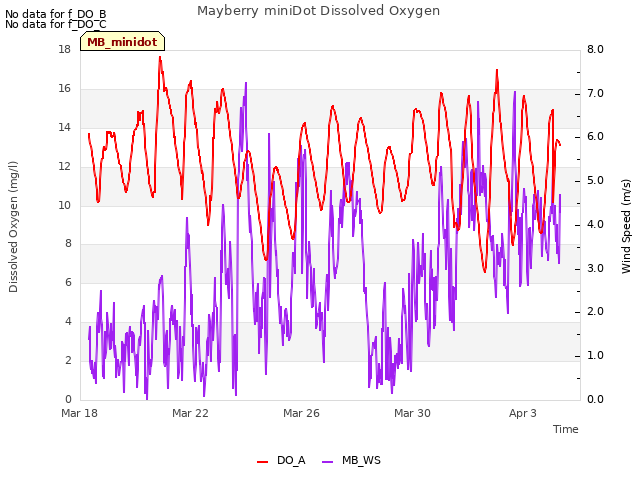Viewport: 640px width, 480px height.
Task: Click the Wind Speed (m/s) axis title
Action: click(x=626, y=226)
